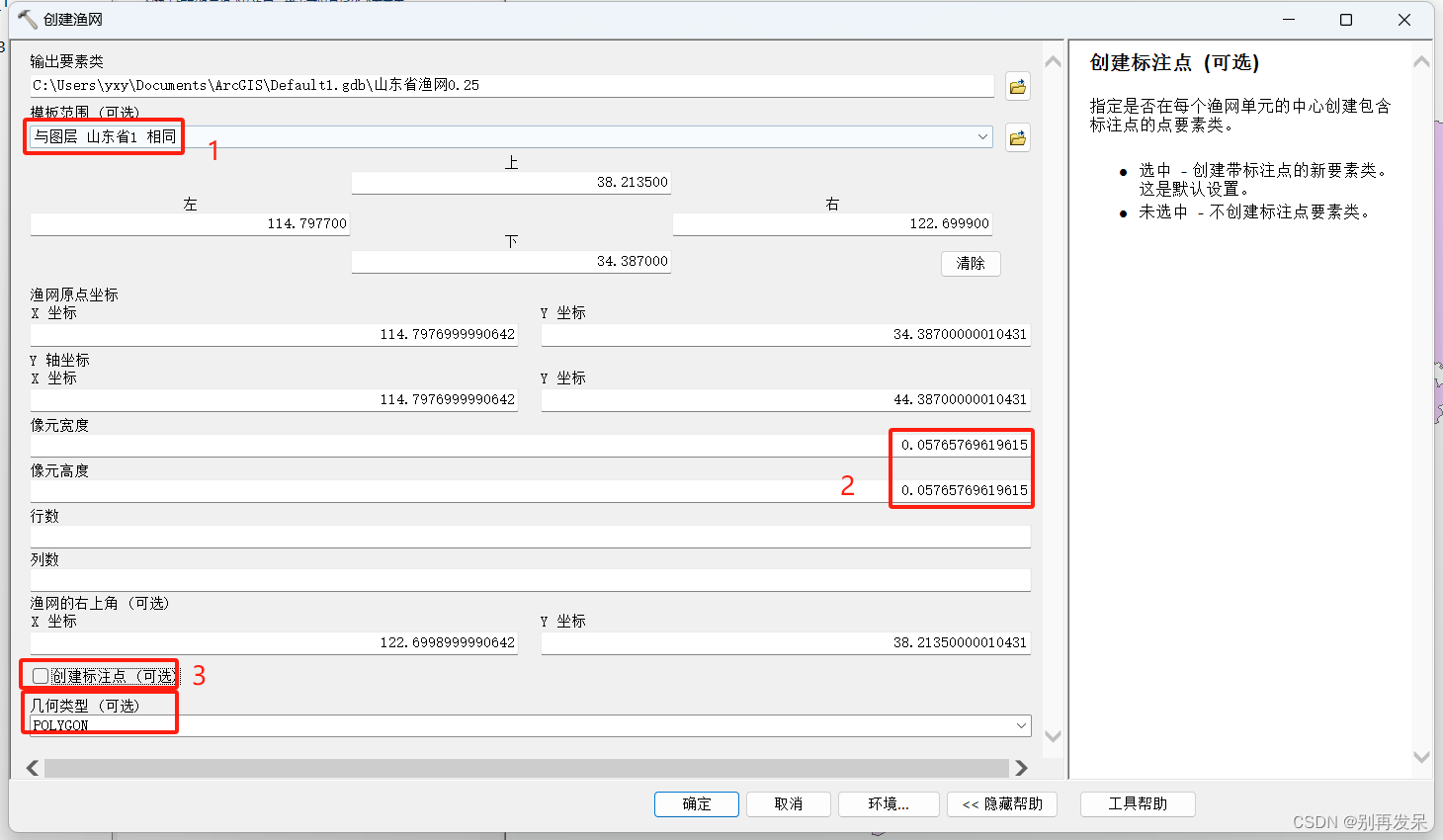Close the 创建渔网 dialog
This screenshot has width=1443, height=840.
pyautogui.click(x=1404, y=20)
